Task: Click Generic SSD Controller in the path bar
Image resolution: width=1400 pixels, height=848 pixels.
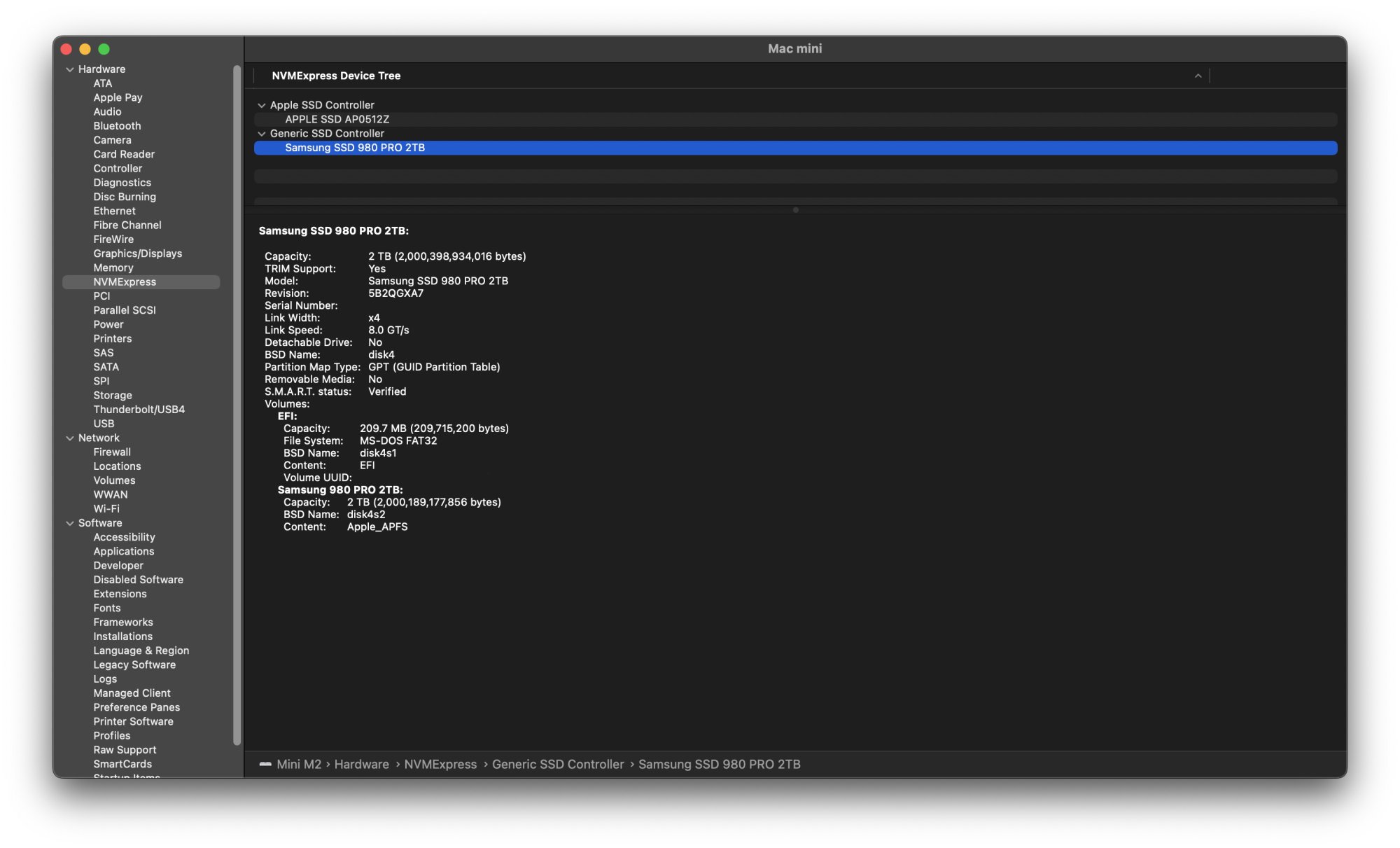Action: (x=557, y=764)
